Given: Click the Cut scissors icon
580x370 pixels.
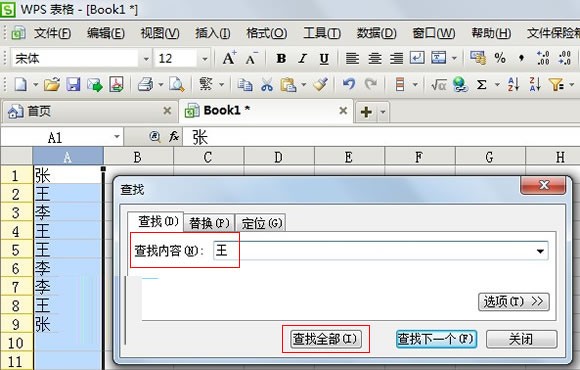Looking at the screenshot, I should click(x=267, y=85).
